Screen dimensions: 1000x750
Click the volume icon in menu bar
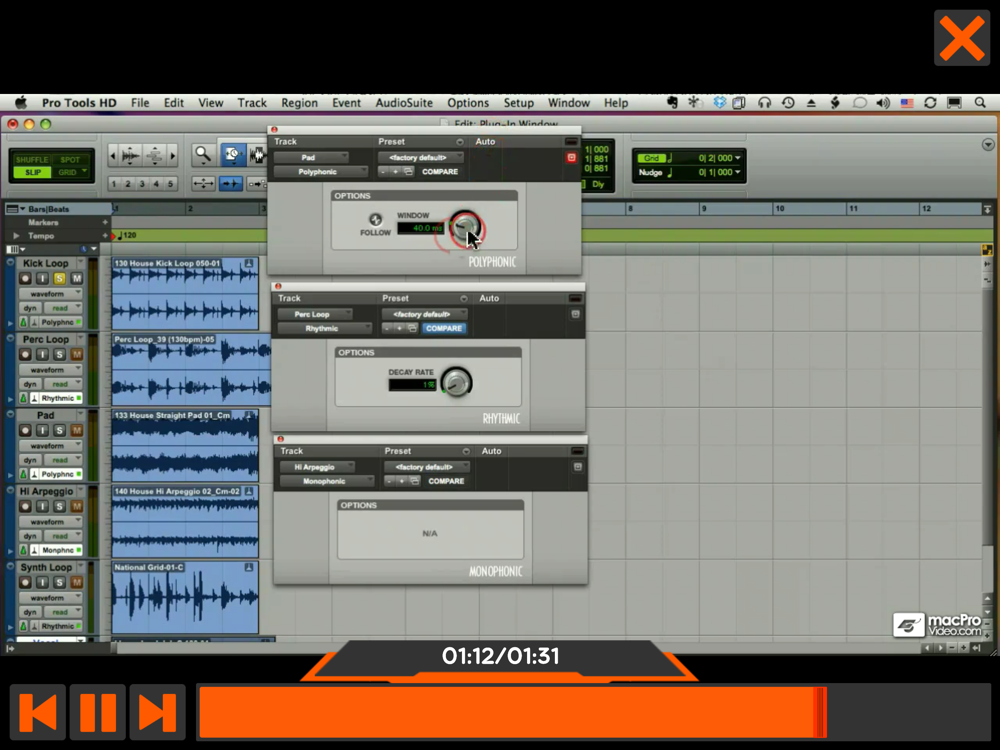coord(883,103)
